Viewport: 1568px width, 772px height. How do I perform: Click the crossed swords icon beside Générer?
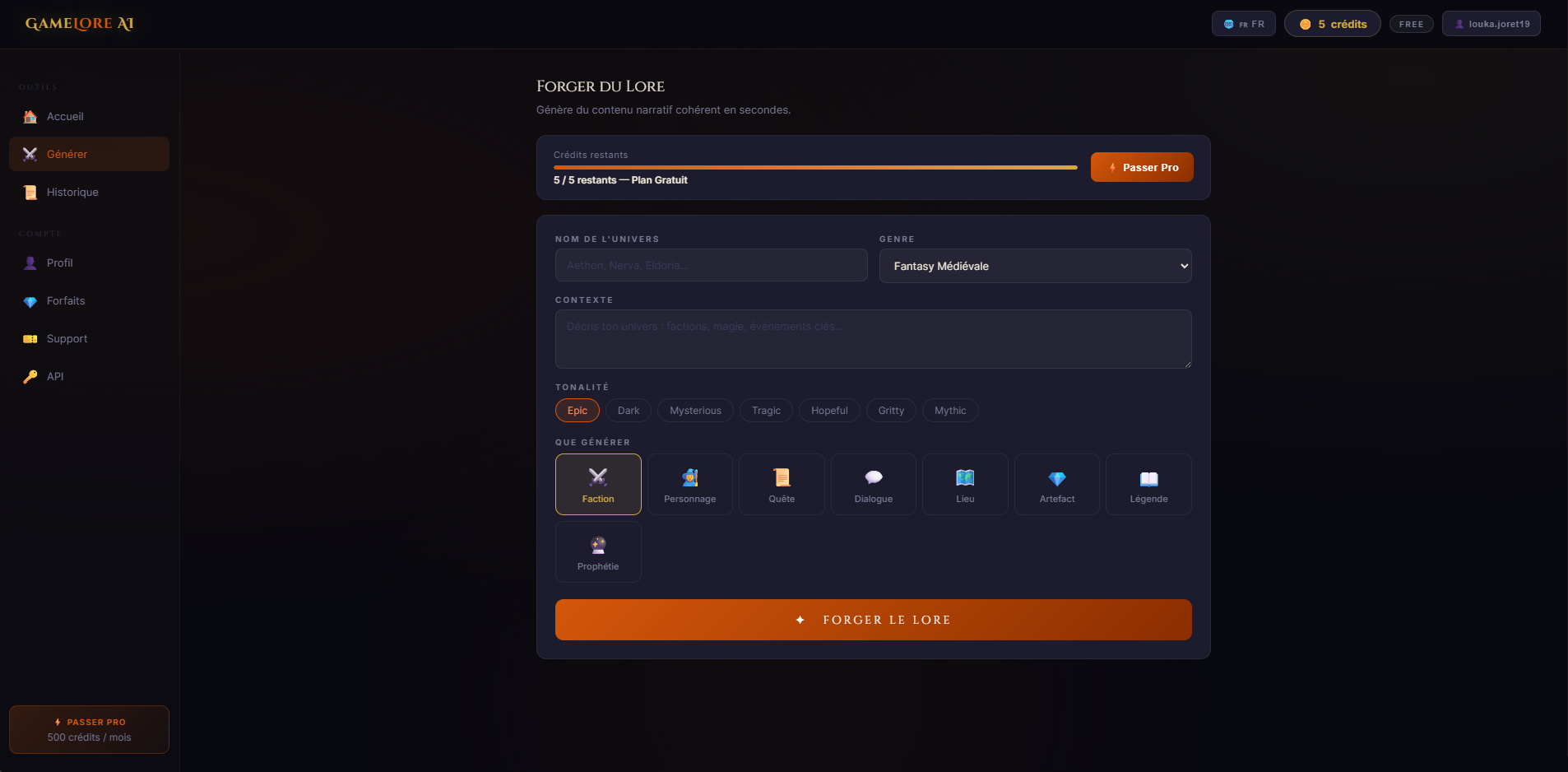tap(30, 155)
